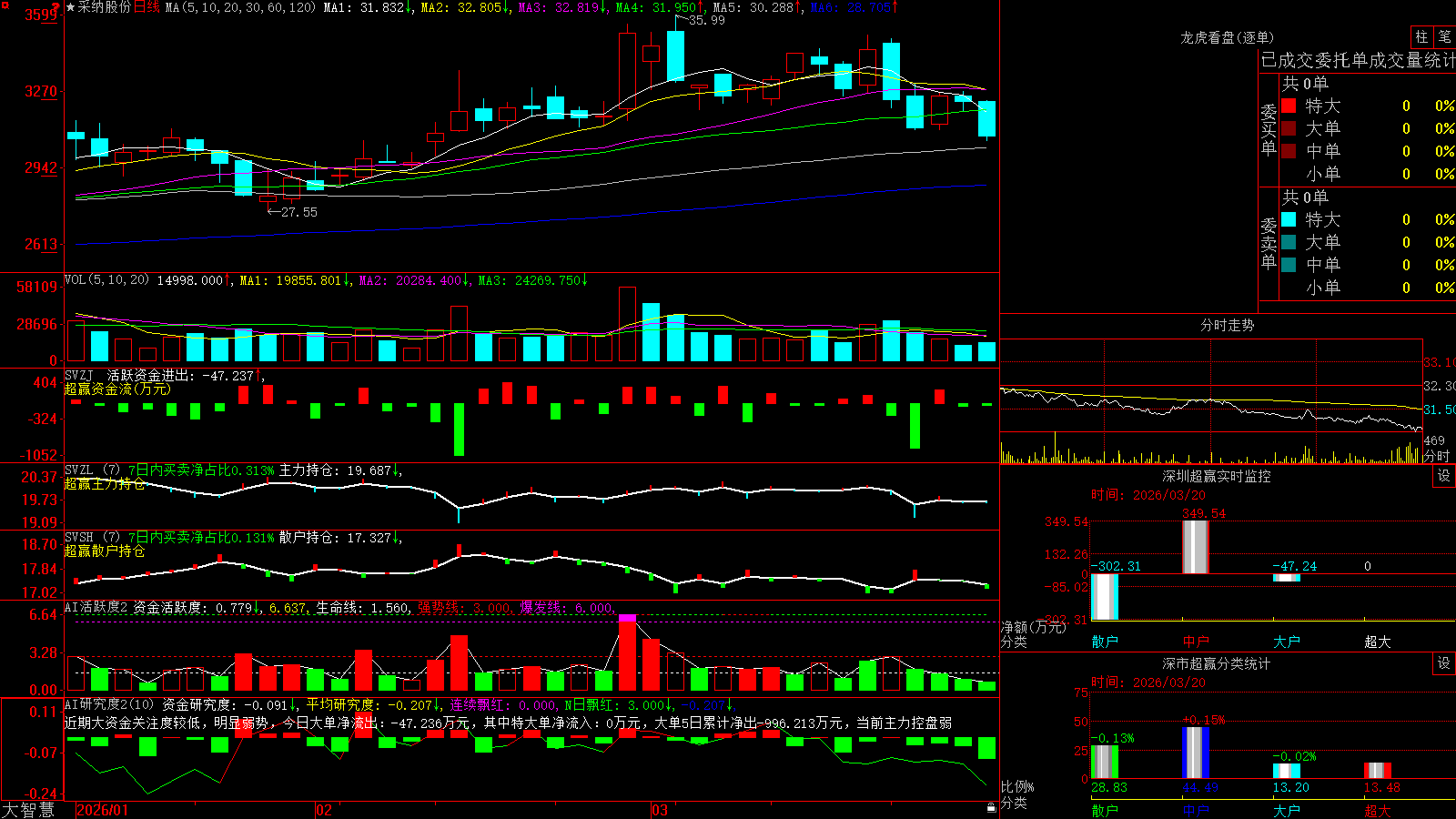Click the 3270 price axis label

(x=40, y=91)
